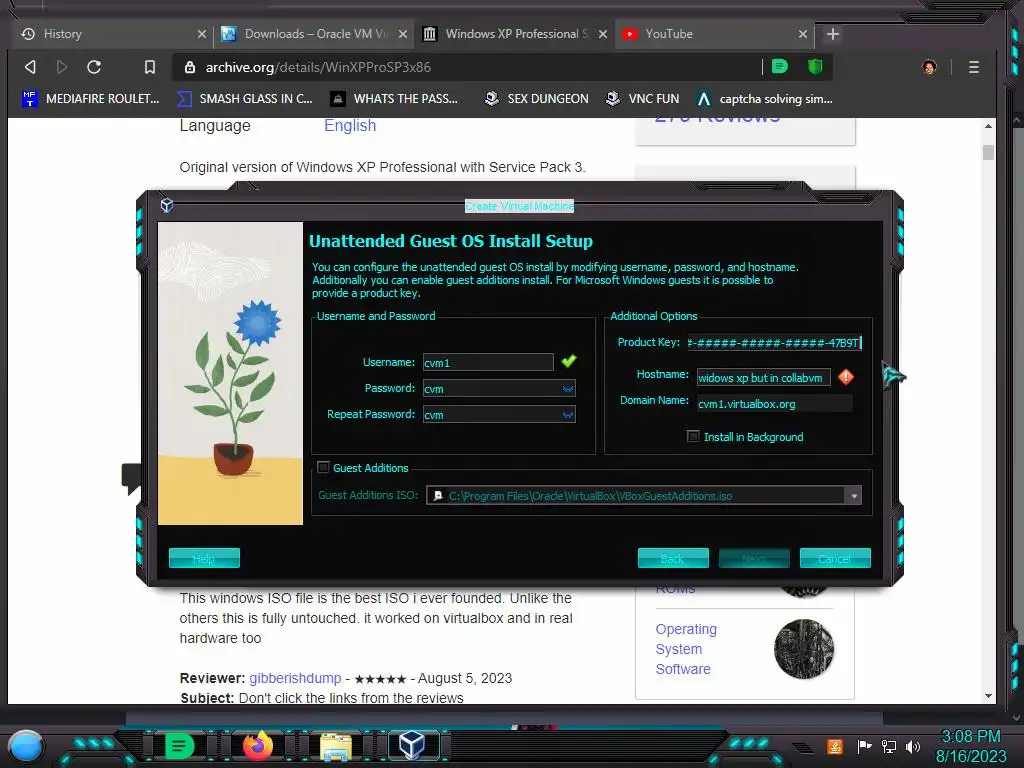Click the Repeat Password input field

[499, 415]
